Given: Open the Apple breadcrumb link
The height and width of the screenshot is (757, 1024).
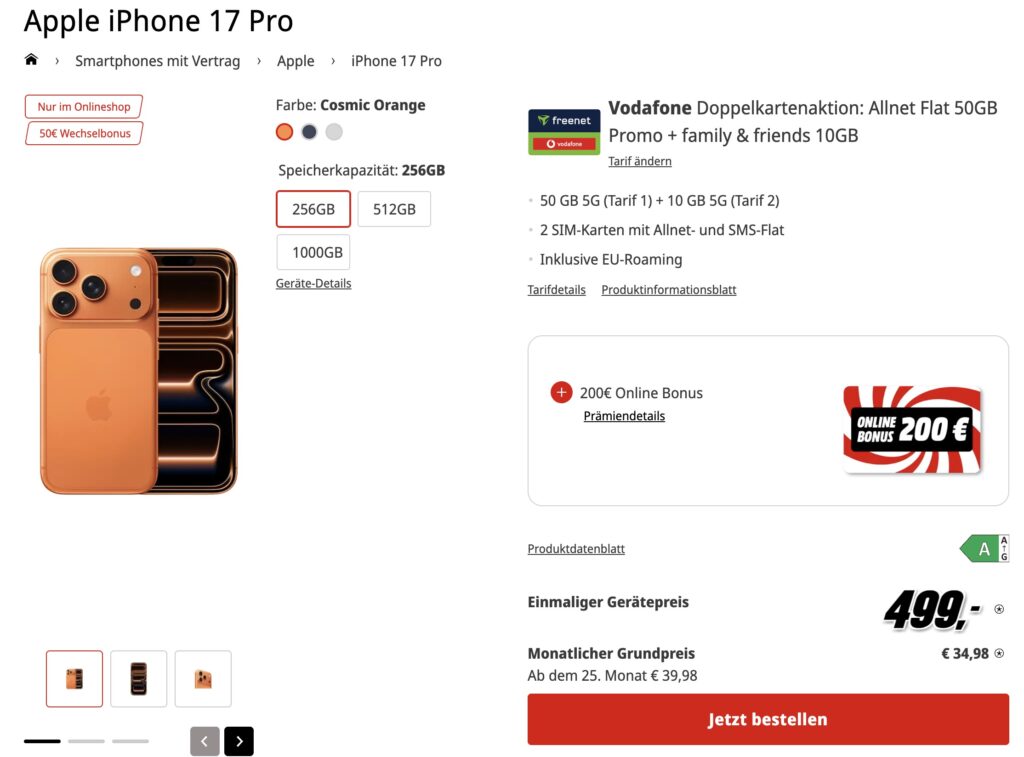Looking at the screenshot, I should click(295, 61).
